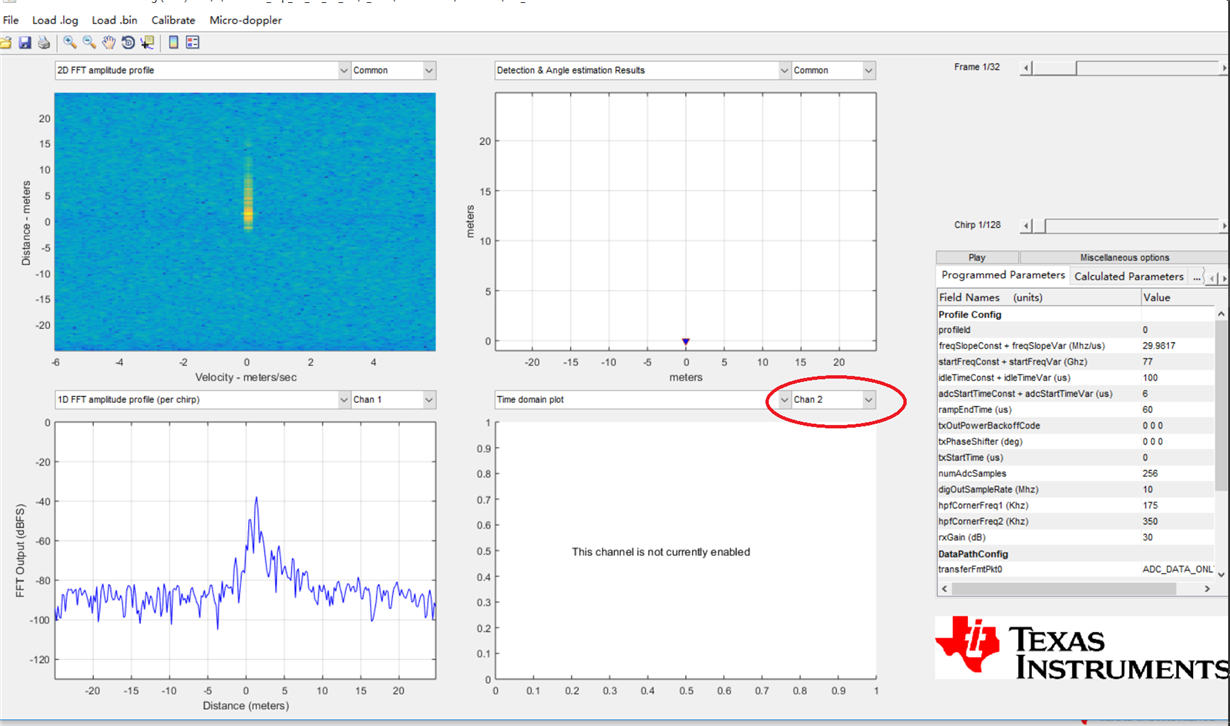
Task: Select the Rotate 3D tool
Action: click(128, 43)
